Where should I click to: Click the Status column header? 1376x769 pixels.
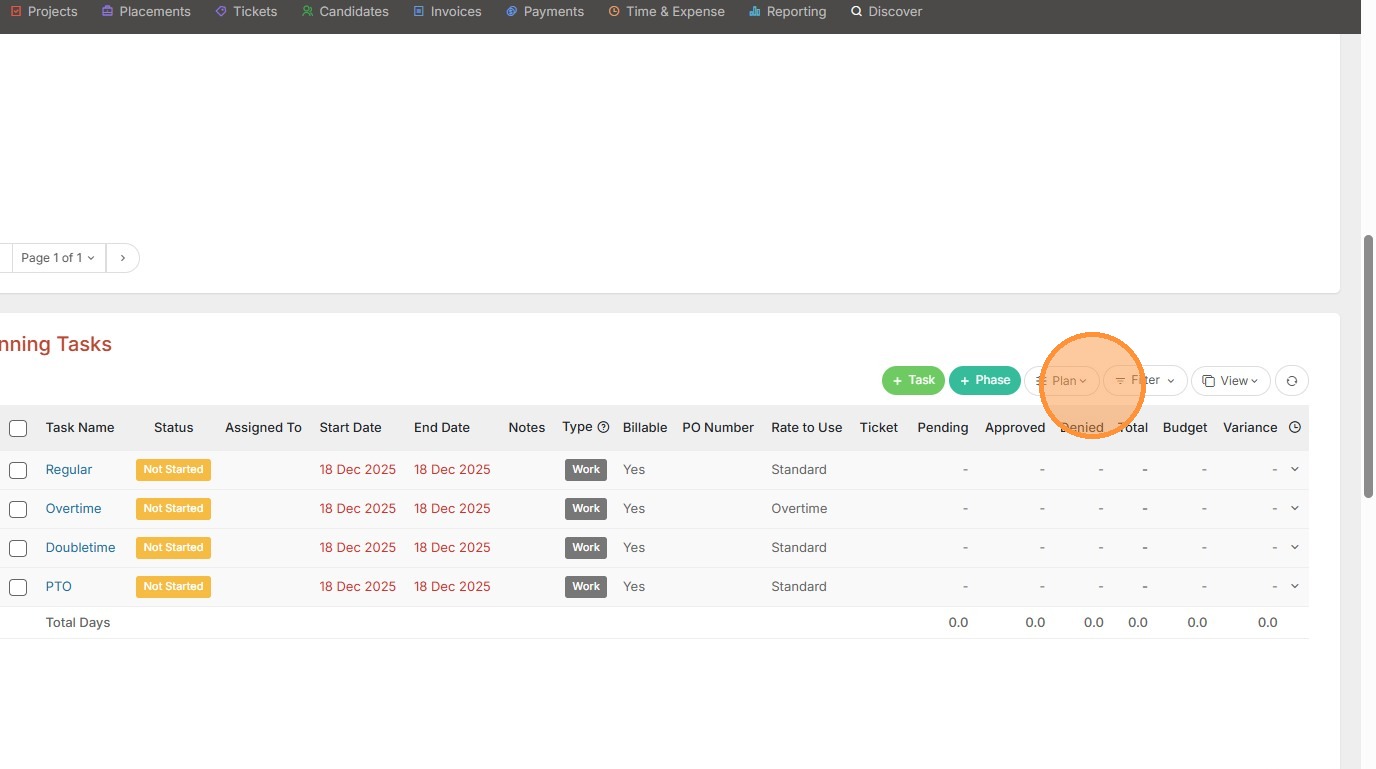pyautogui.click(x=174, y=428)
